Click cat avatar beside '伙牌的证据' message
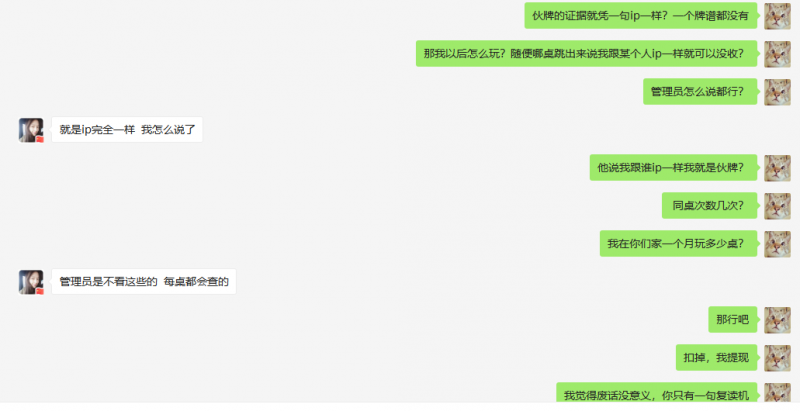The width and height of the screenshot is (800, 411). [777, 16]
